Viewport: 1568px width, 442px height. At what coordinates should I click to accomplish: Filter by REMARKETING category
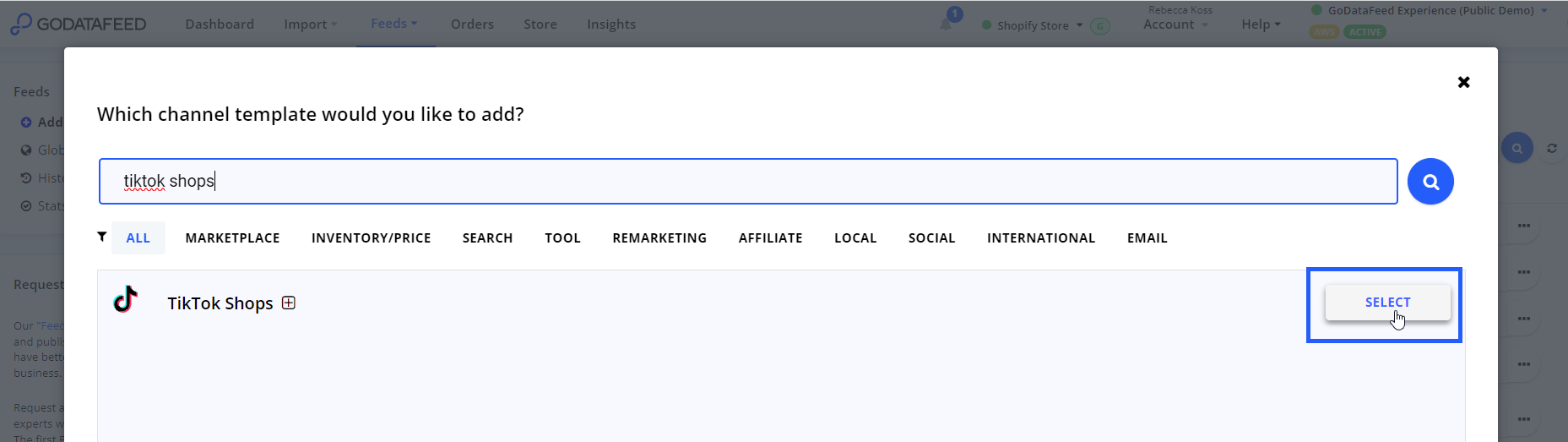pyautogui.click(x=659, y=238)
